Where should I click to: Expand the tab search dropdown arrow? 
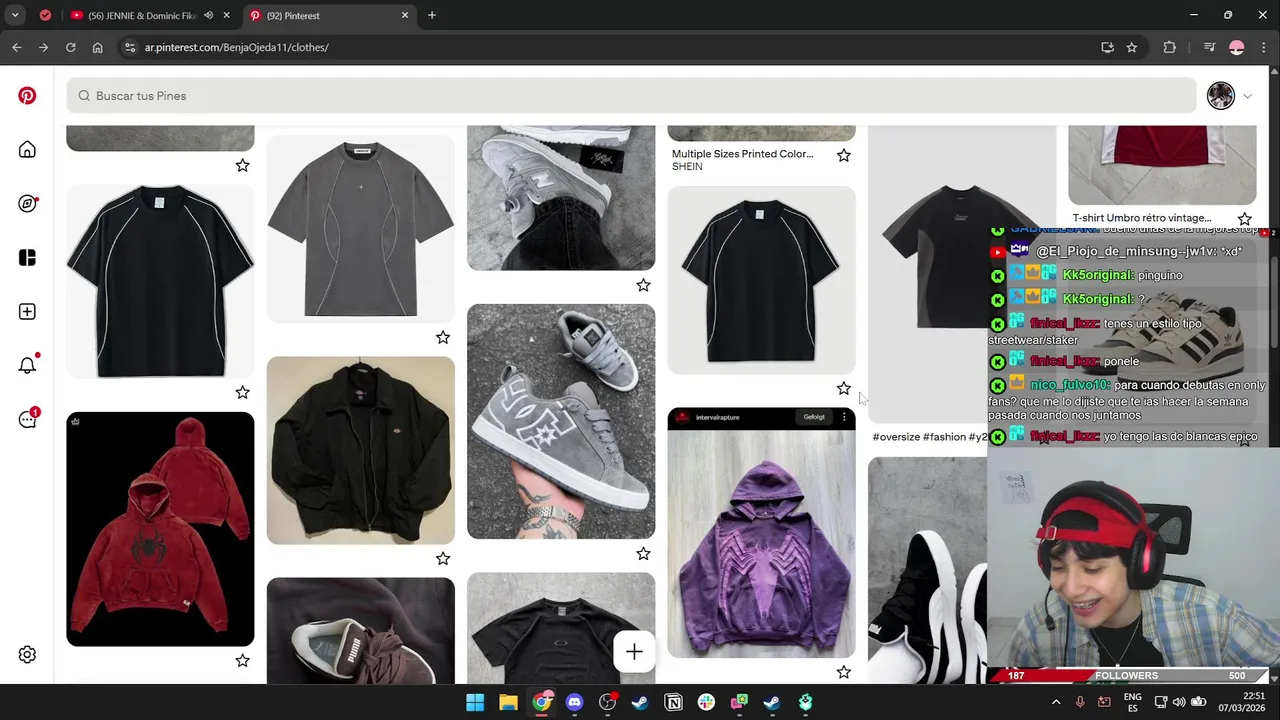(15, 15)
